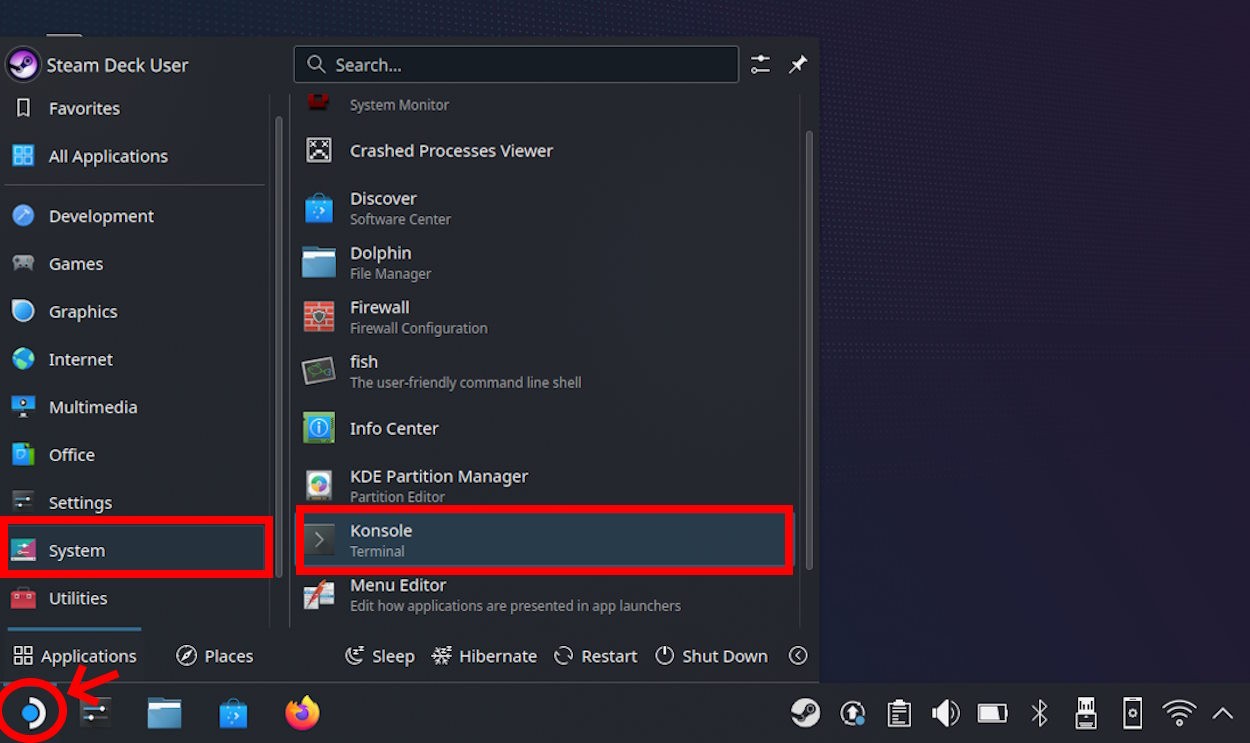The image size is (1250, 743).
Task: Launch Discover store from taskbar
Action: (x=233, y=713)
